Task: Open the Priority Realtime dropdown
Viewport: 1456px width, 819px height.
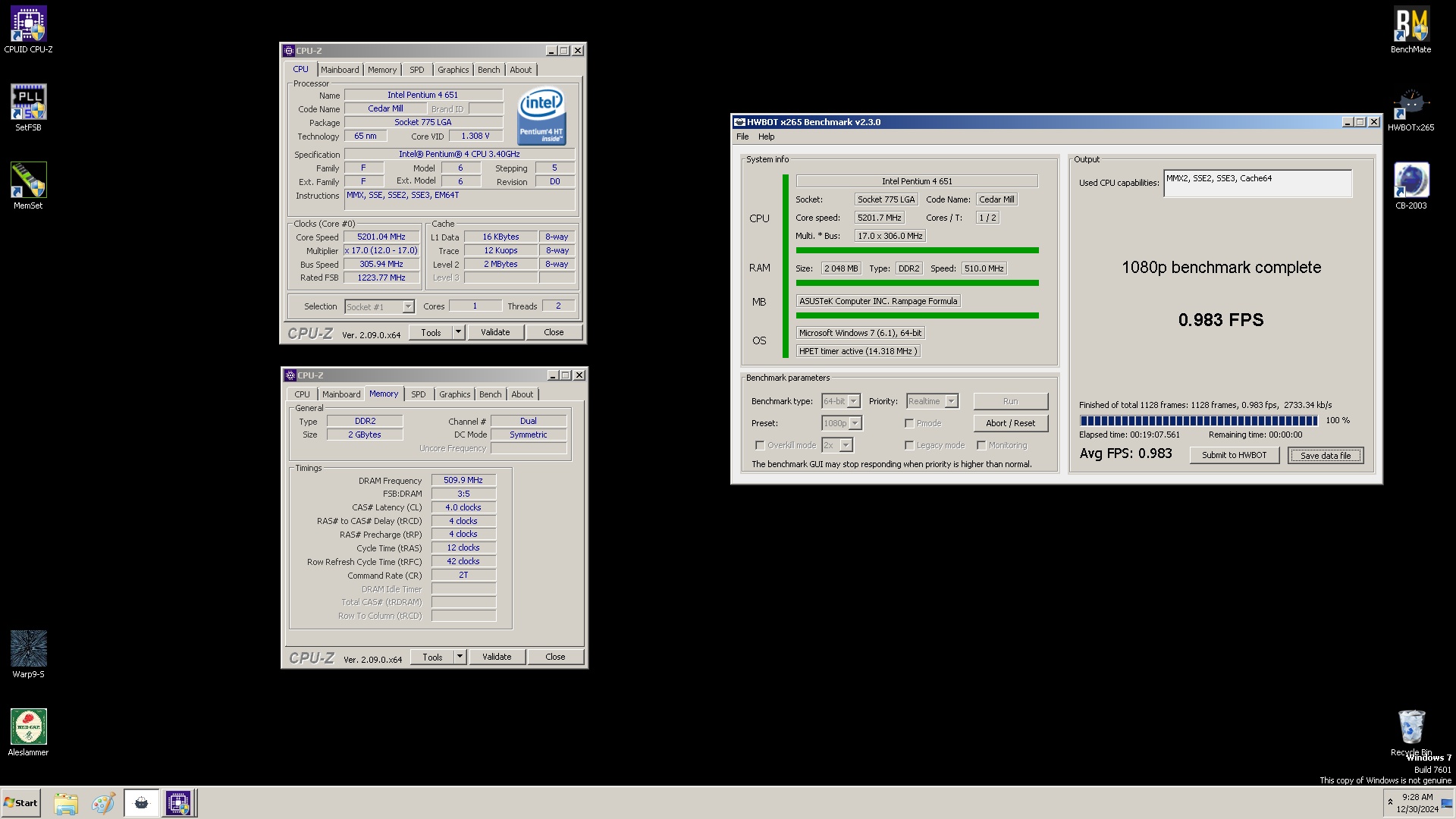Action: pos(932,401)
